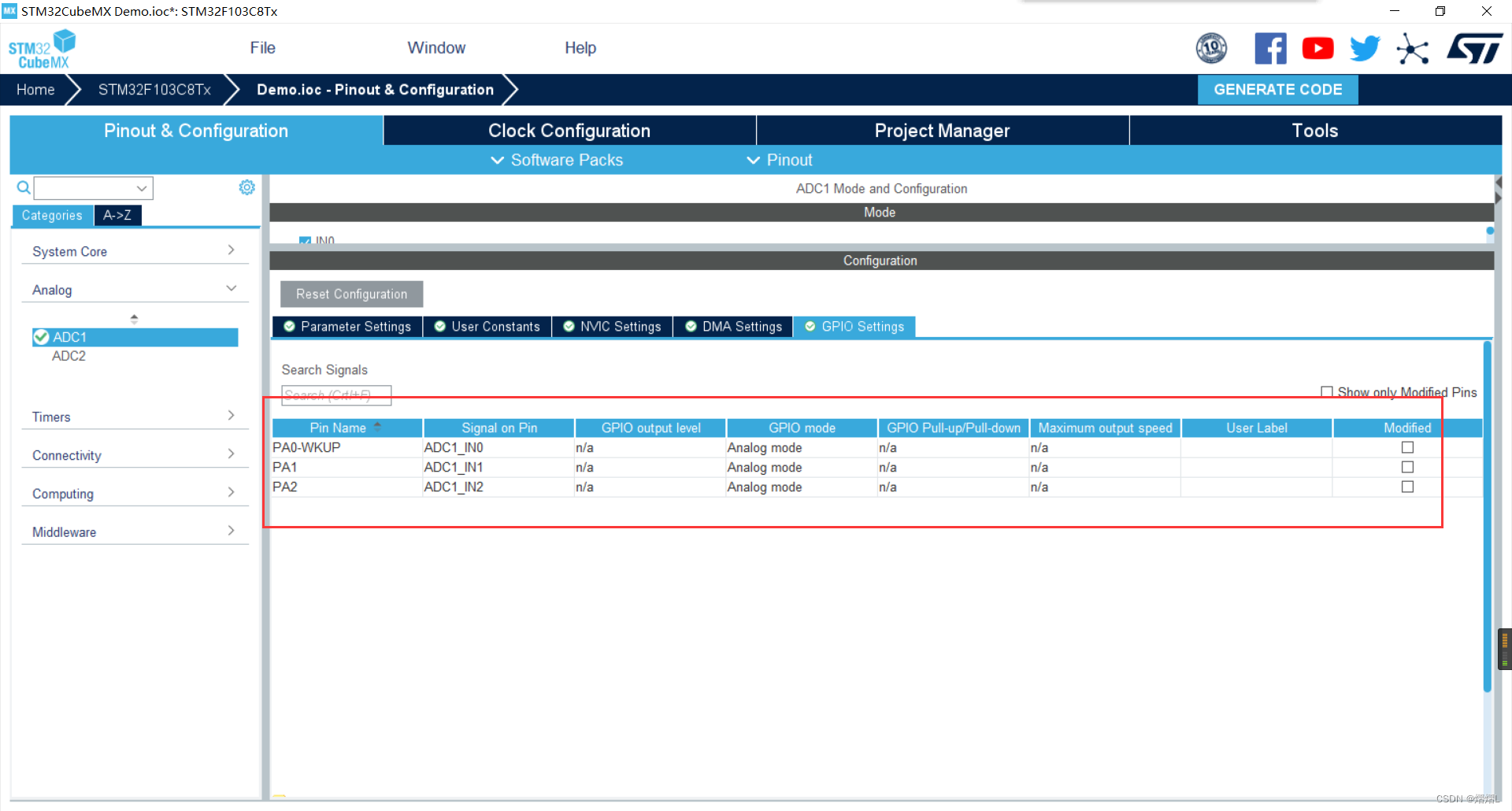Tick Modified checkbox for PA1 row

click(1407, 467)
